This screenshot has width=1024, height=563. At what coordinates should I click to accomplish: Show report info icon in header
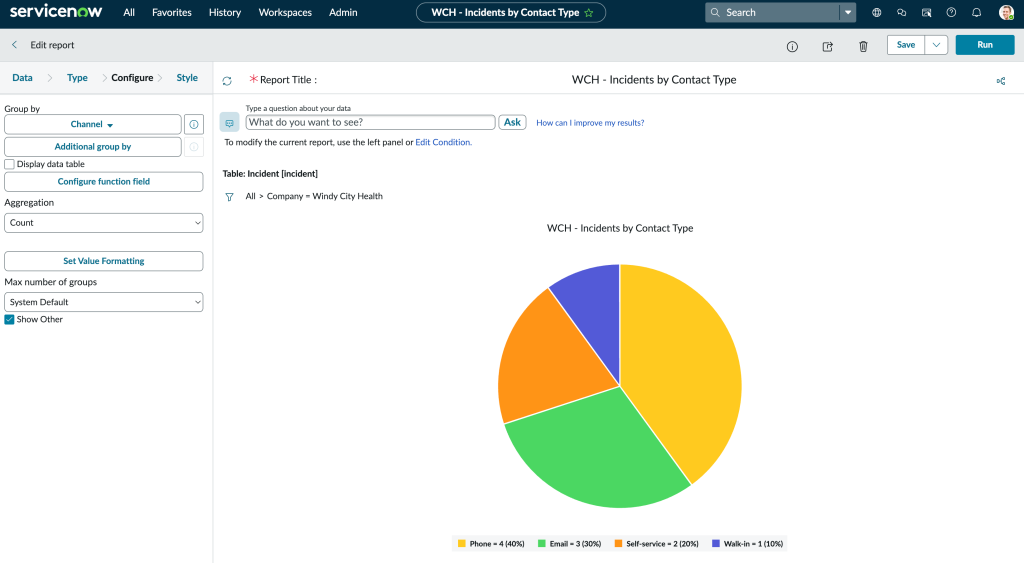(792, 46)
